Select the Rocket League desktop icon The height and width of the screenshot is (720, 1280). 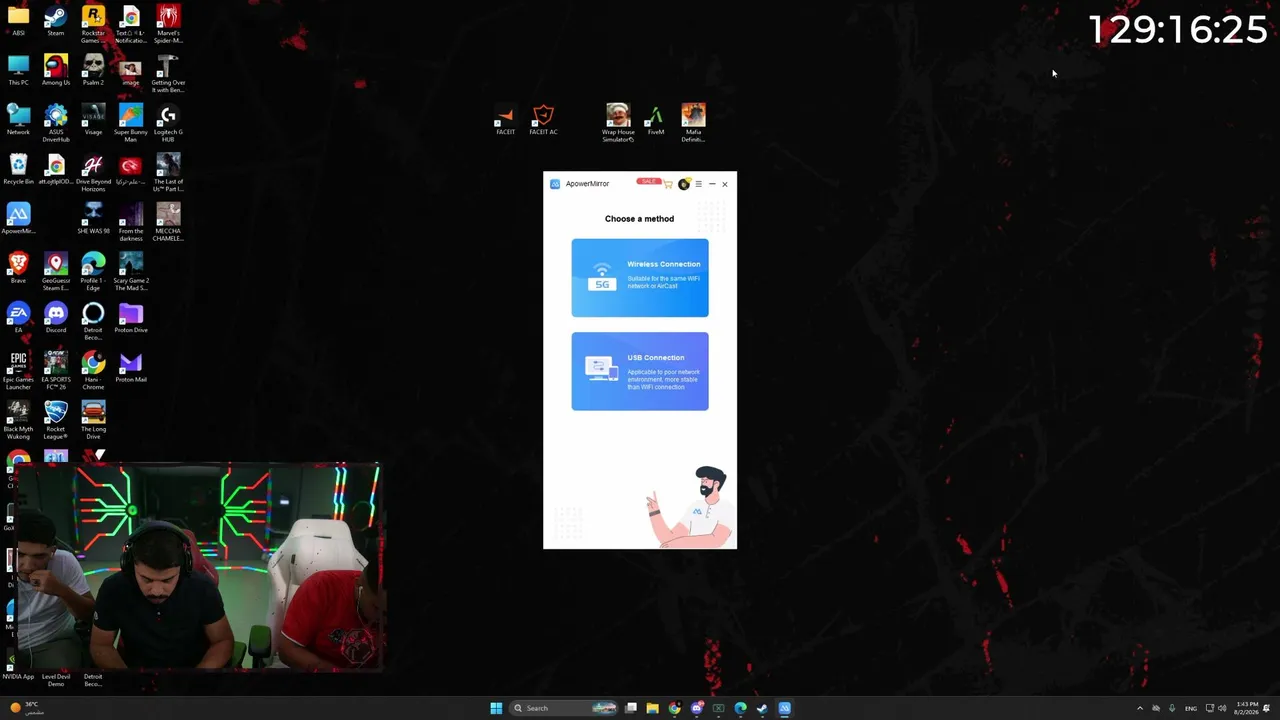click(56, 421)
